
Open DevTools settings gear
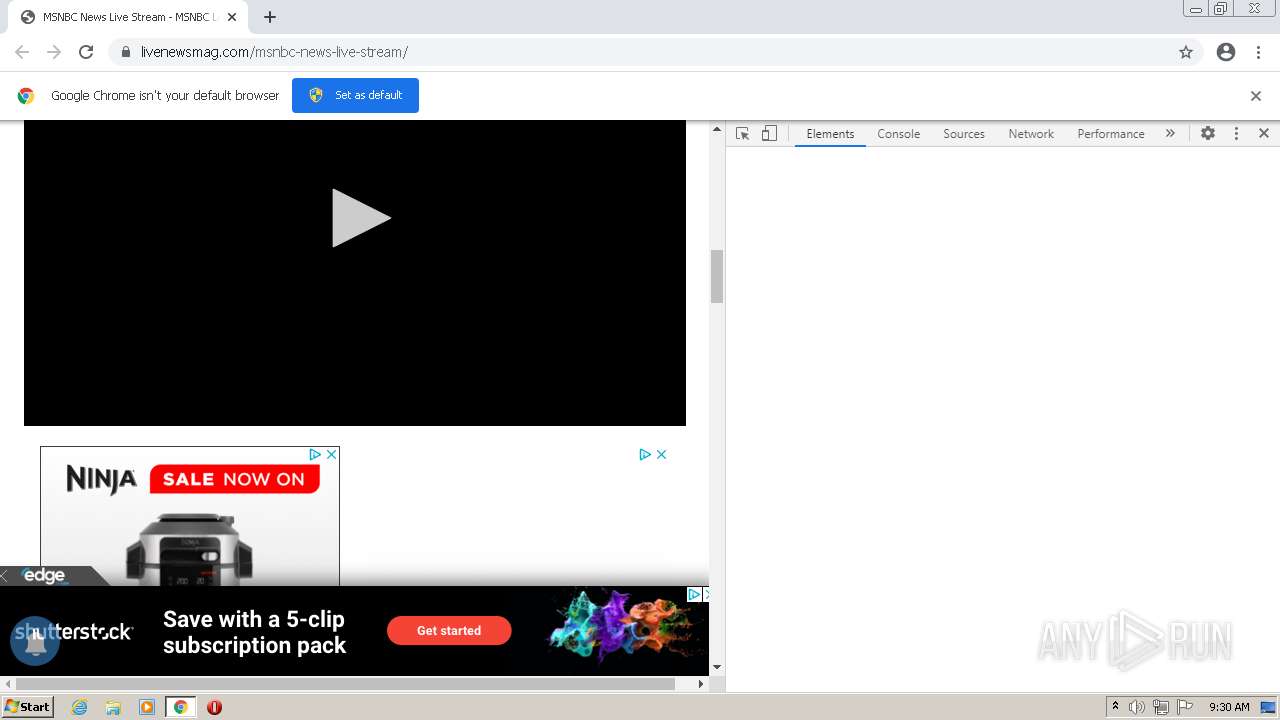[1208, 133]
